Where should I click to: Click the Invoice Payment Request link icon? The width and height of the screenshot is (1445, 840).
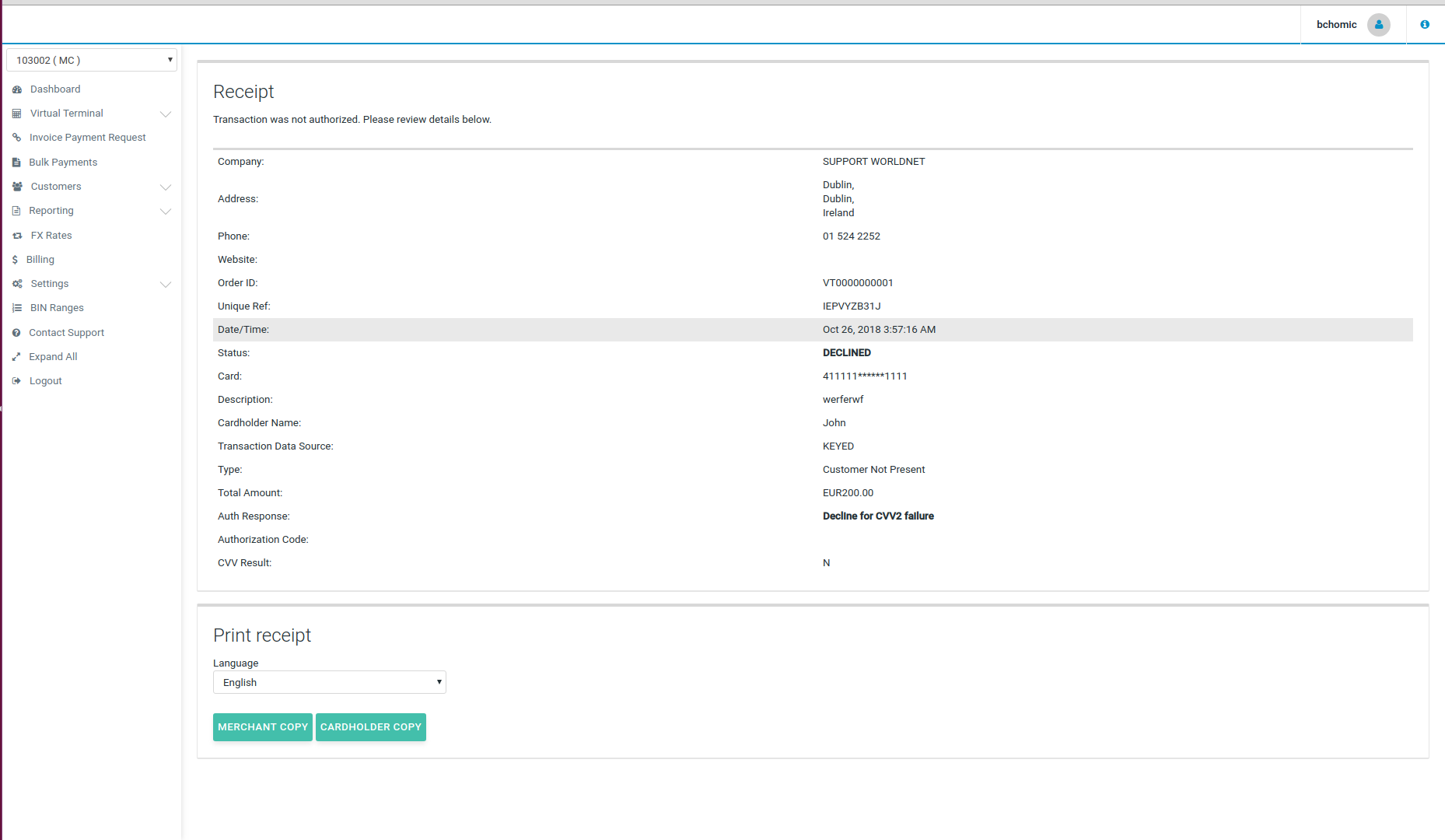(x=16, y=138)
